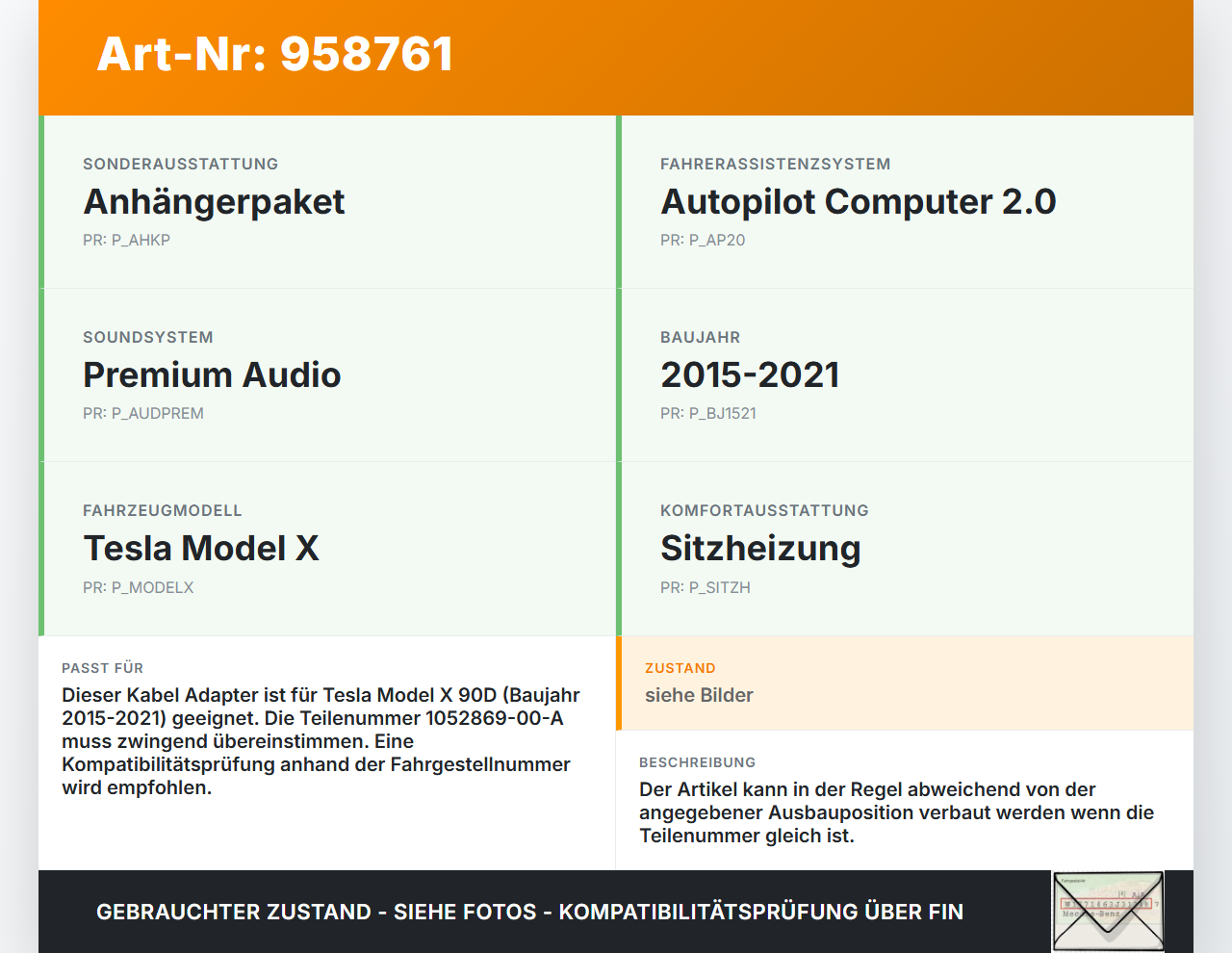Image resolution: width=1232 pixels, height=953 pixels.
Task: Open the Beschreibung section
Action: (698, 762)
